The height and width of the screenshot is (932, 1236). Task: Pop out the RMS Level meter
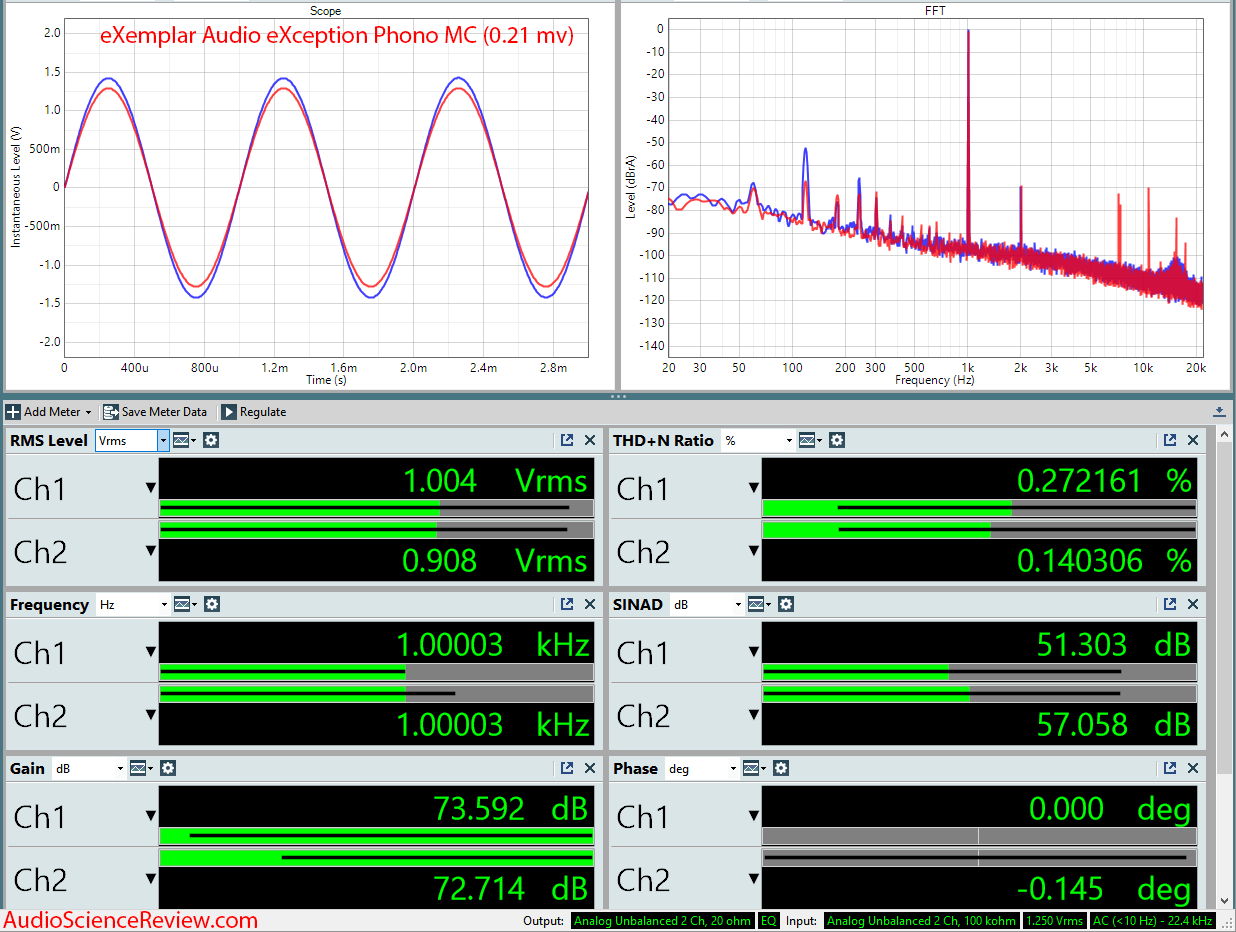[x=567, y=440]
